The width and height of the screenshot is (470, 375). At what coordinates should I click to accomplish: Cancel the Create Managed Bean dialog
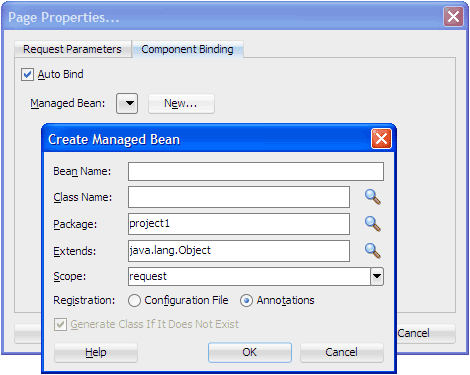[x=342, y=352]
